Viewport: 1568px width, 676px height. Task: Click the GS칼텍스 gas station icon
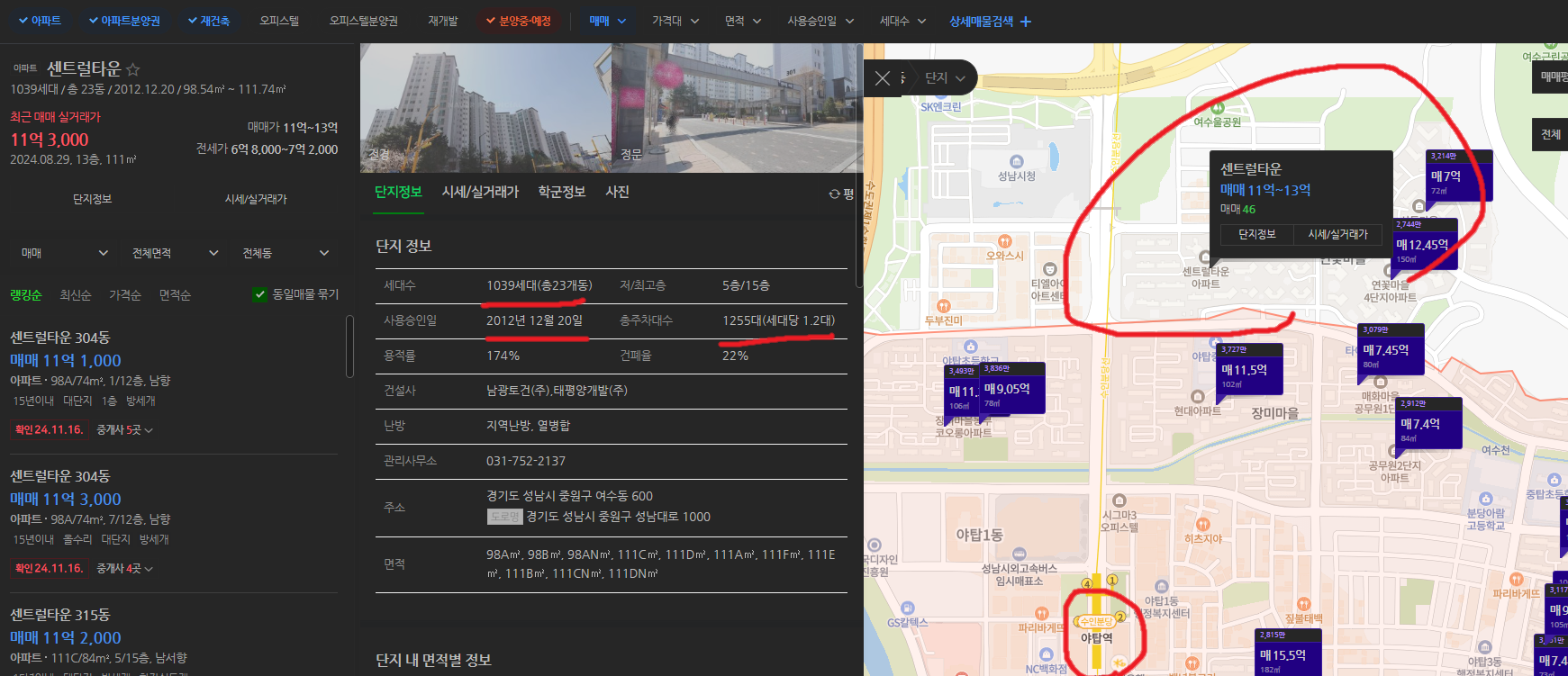pyautogui.click(x=908, y=608)
